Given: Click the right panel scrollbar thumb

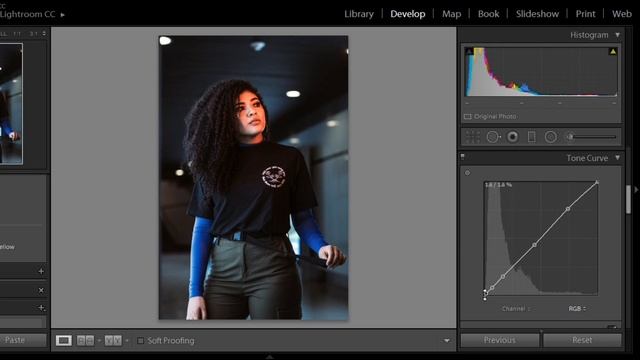Looking at the screenshot, I should (x=628, y=199).
